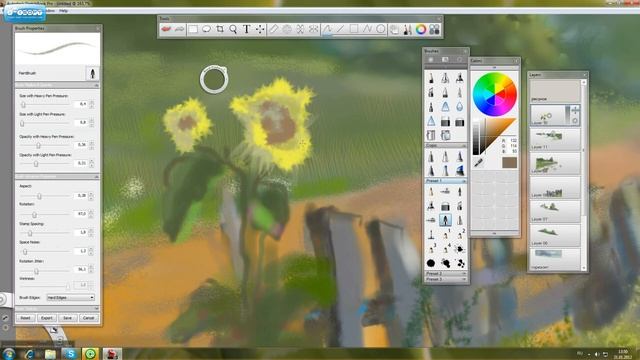Click the Rotation value field
The height and width of the screenshot is (360, 640).
coord(81,213)
